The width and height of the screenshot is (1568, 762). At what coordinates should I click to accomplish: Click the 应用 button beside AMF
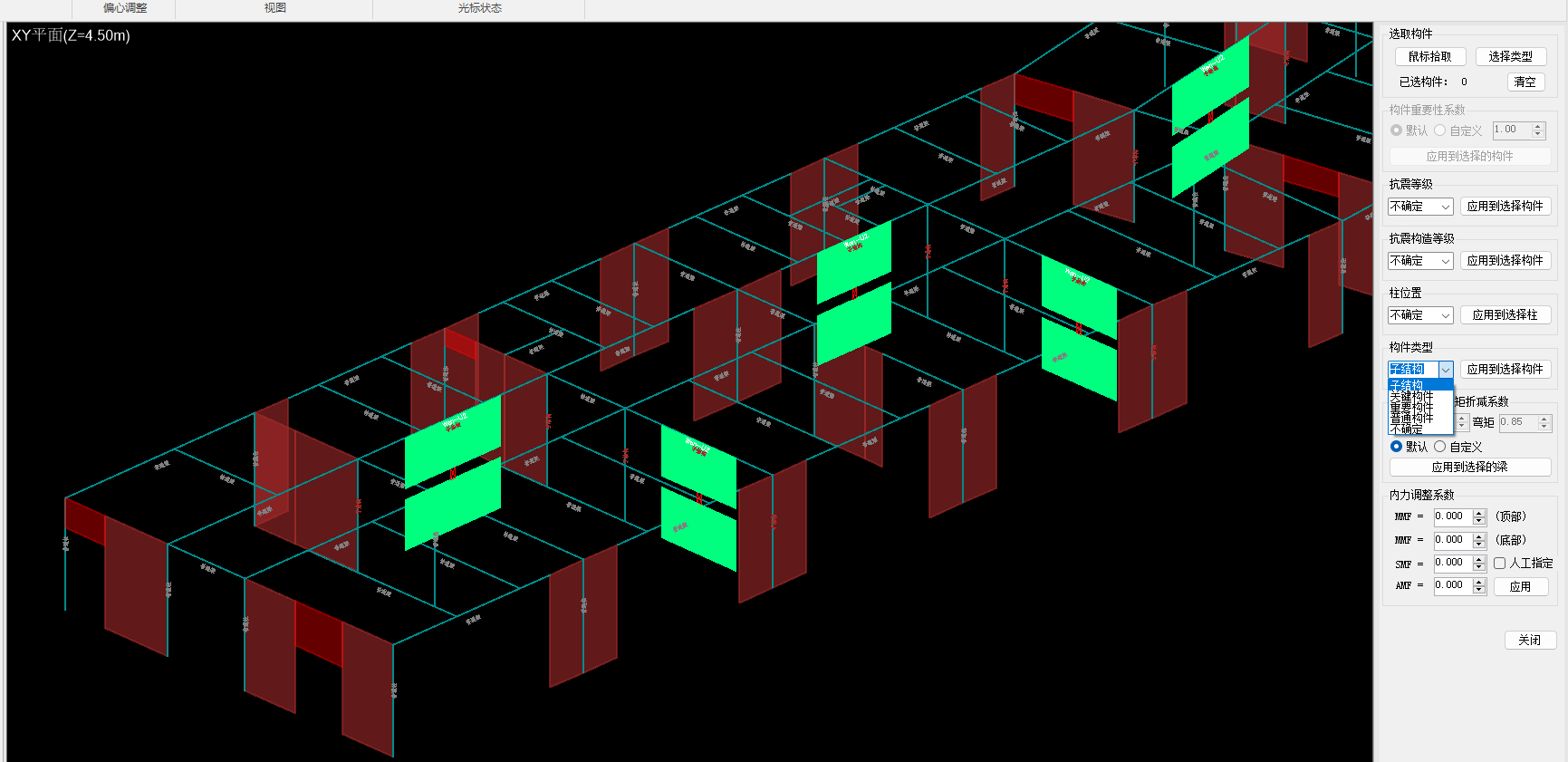pos(1520,587)
